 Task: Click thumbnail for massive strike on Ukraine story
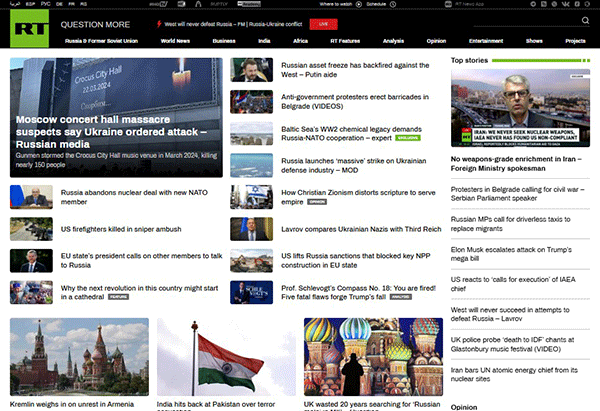[x=251, y=165]
